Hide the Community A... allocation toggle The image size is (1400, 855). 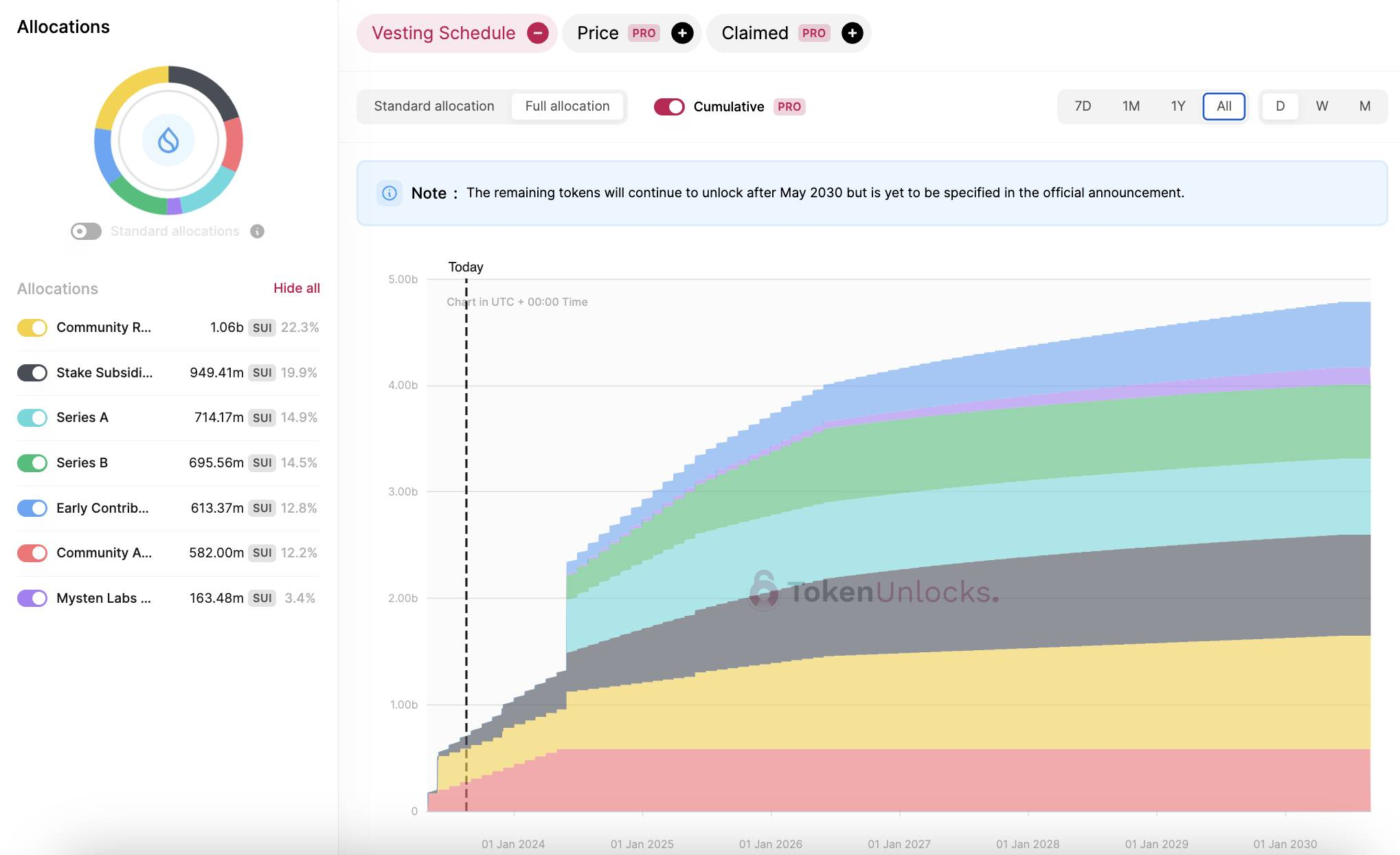point(32,553)
